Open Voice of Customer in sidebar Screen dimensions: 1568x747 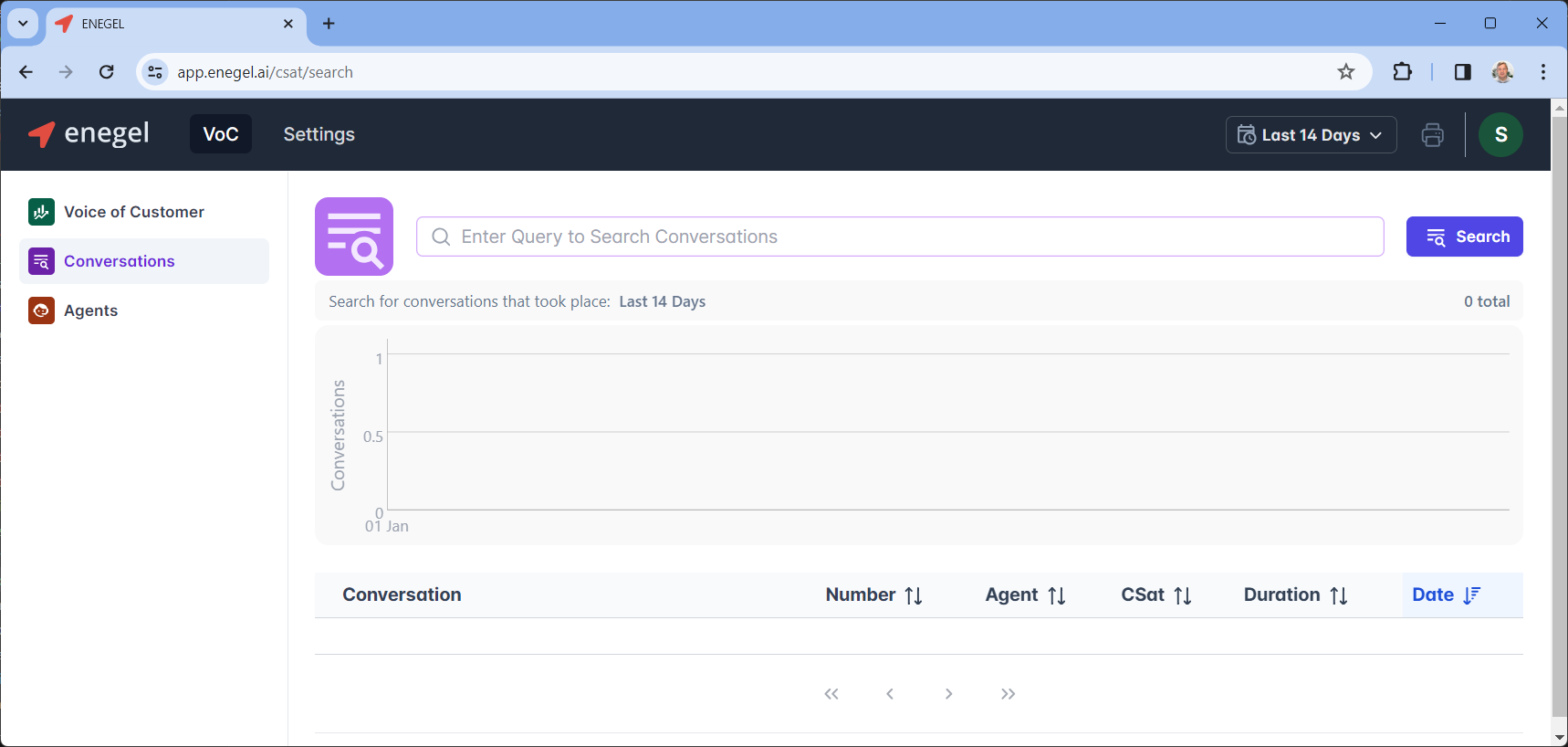pyautogui.click(x=133, y=212)
